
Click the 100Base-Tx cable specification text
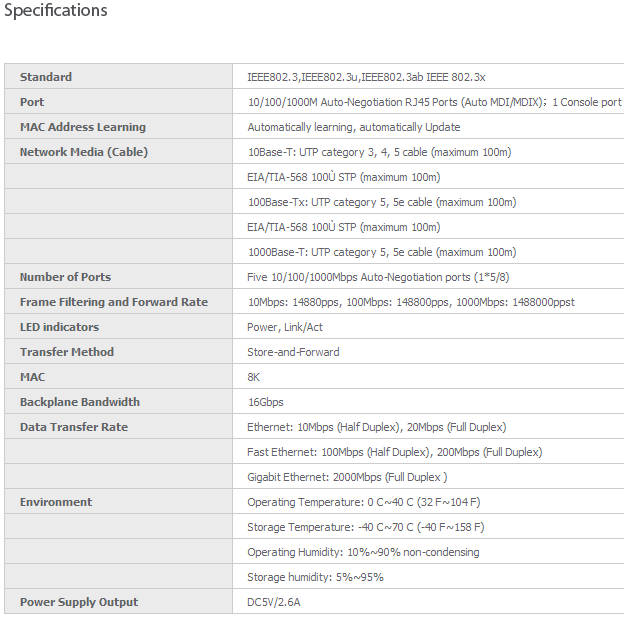(x=381, y=202)
